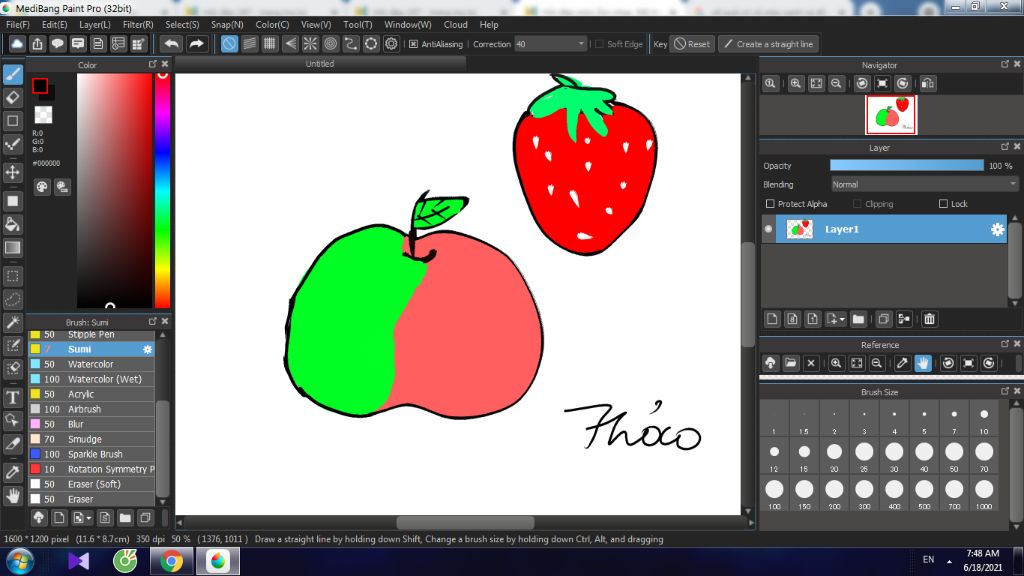Click the rainbow hue bar
Image resolution: width=1024 pixels, height=576 pixels.
pos(162,190)
